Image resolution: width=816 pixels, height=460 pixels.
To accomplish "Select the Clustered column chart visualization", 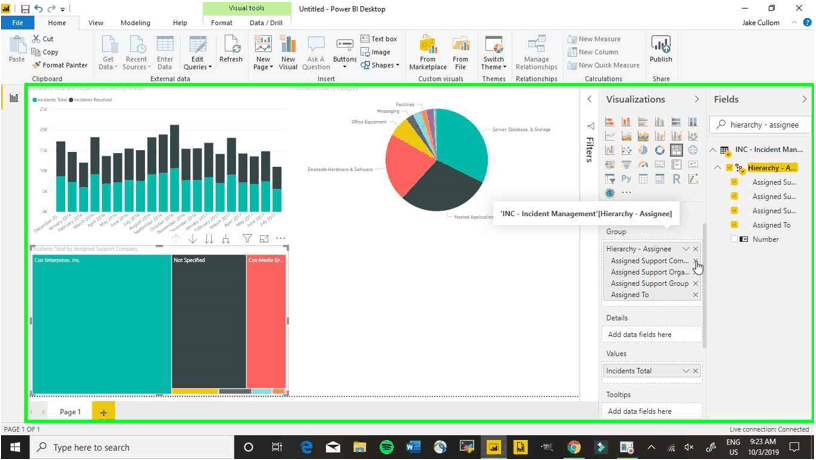I will [x=659, y=122].
